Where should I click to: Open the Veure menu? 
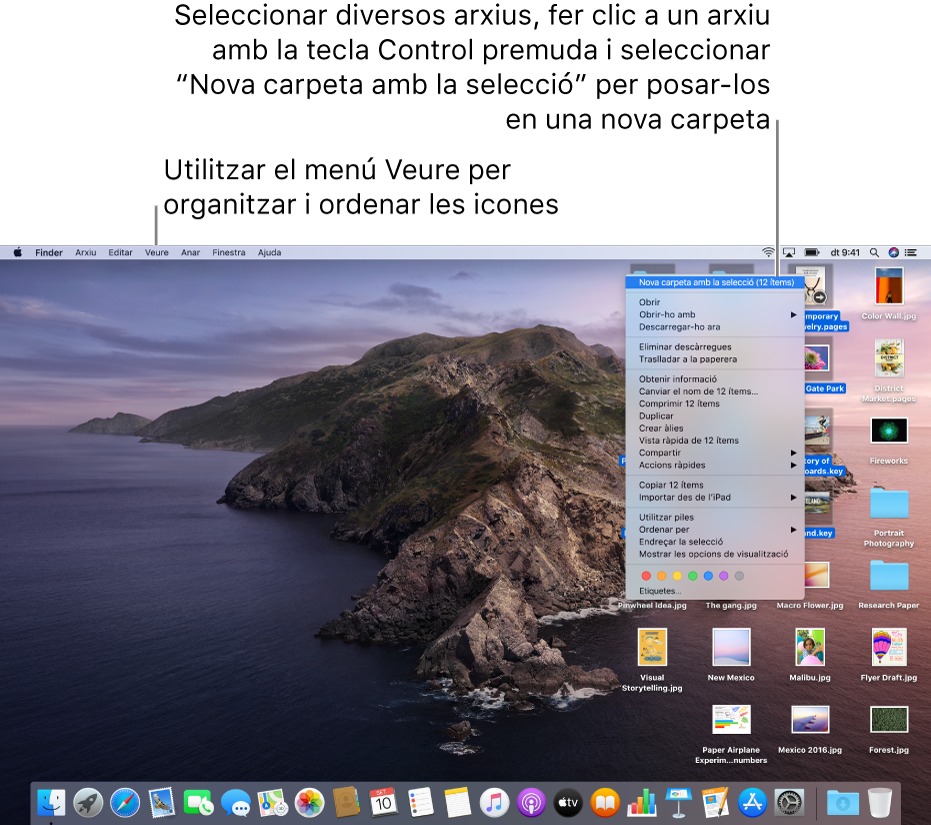(157, 252)
